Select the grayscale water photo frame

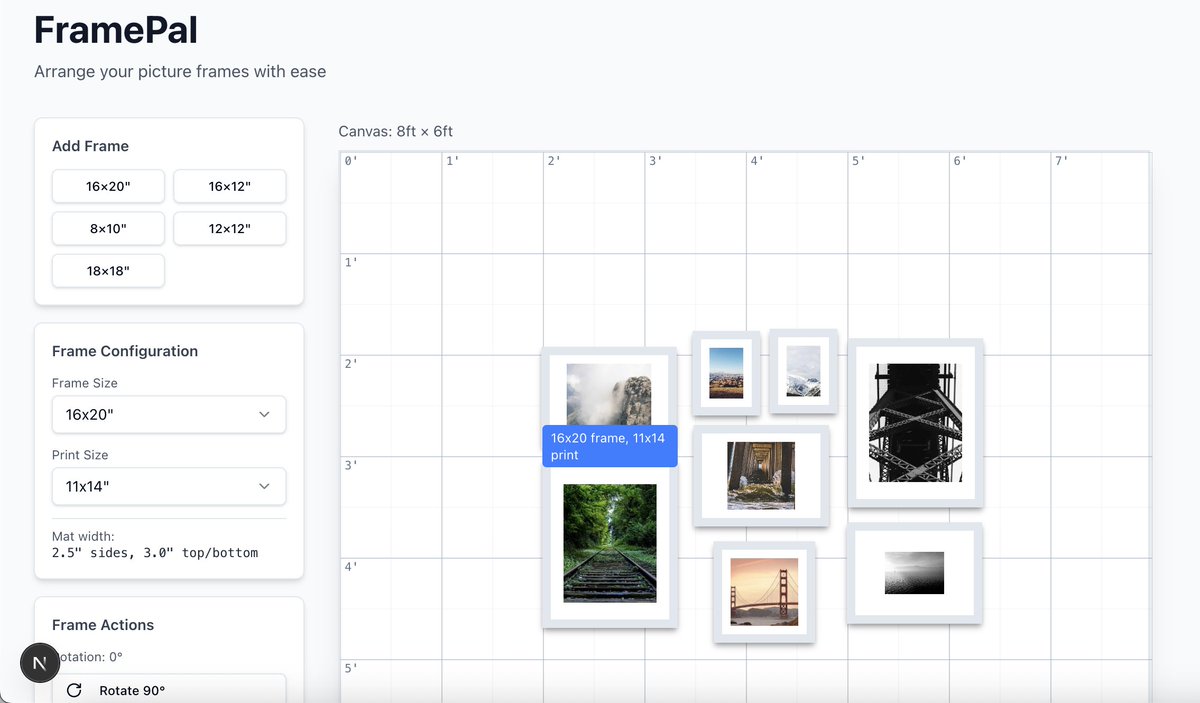[914, 573]
